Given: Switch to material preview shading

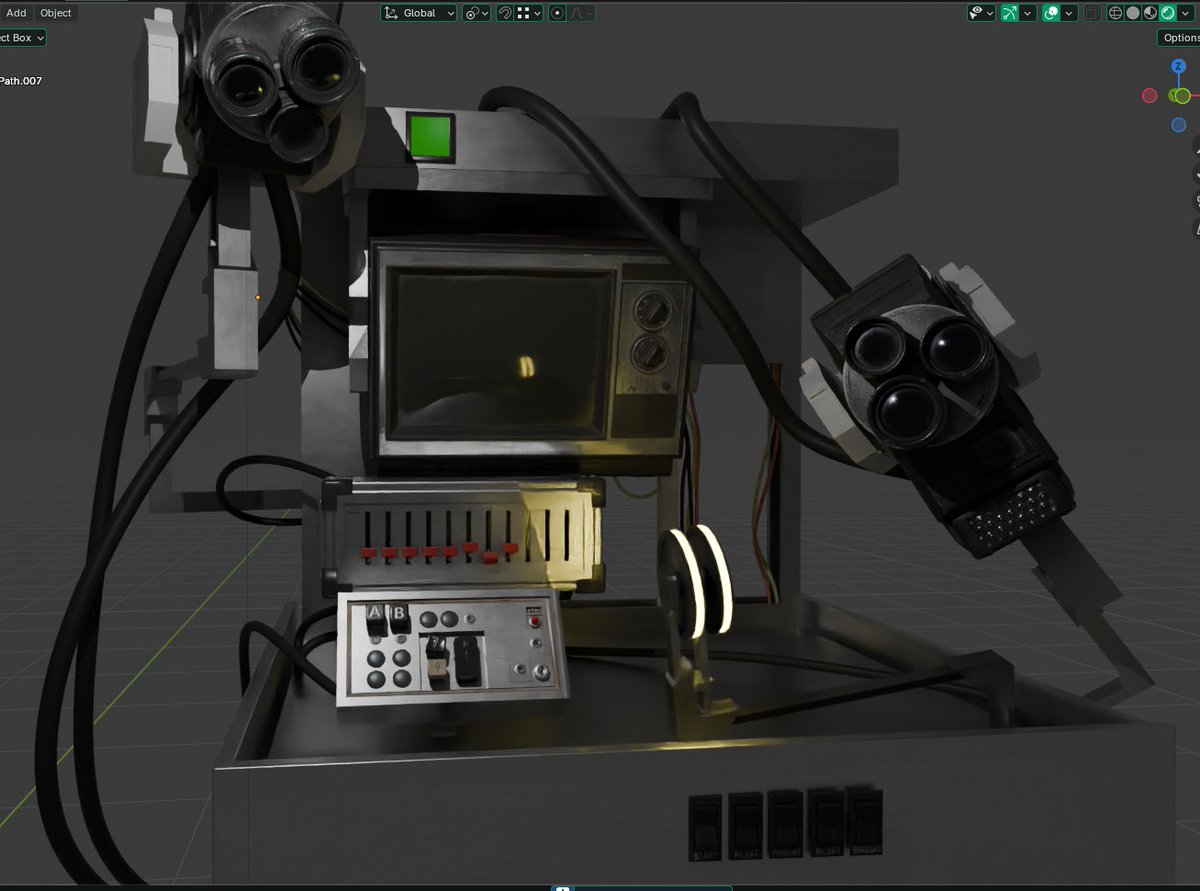Looking at the screenshot, I should (x=1150, y=13).
